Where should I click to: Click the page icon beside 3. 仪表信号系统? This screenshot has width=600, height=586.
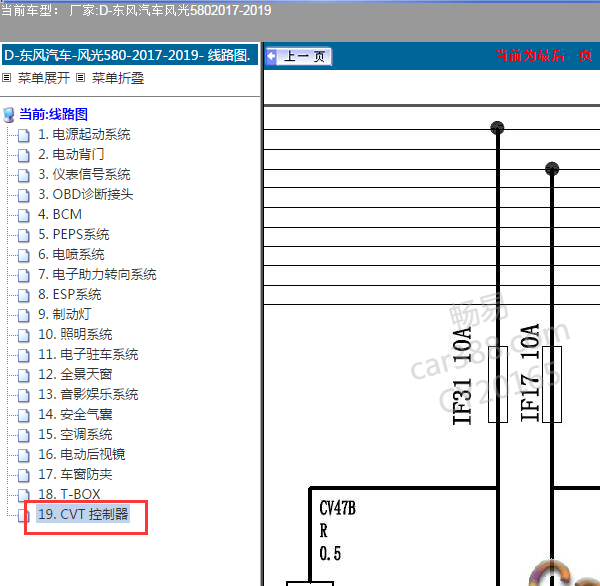(24, 175)
